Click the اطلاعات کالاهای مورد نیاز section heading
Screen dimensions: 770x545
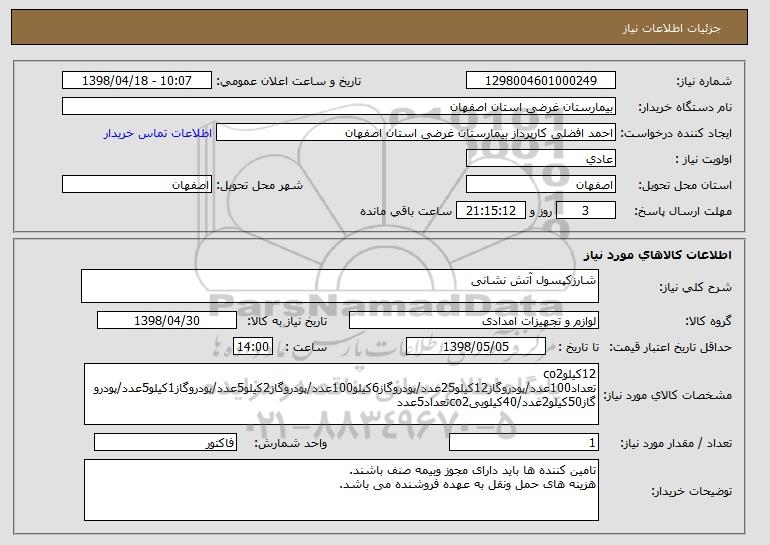pyautogui.click(x=658, y=255)
